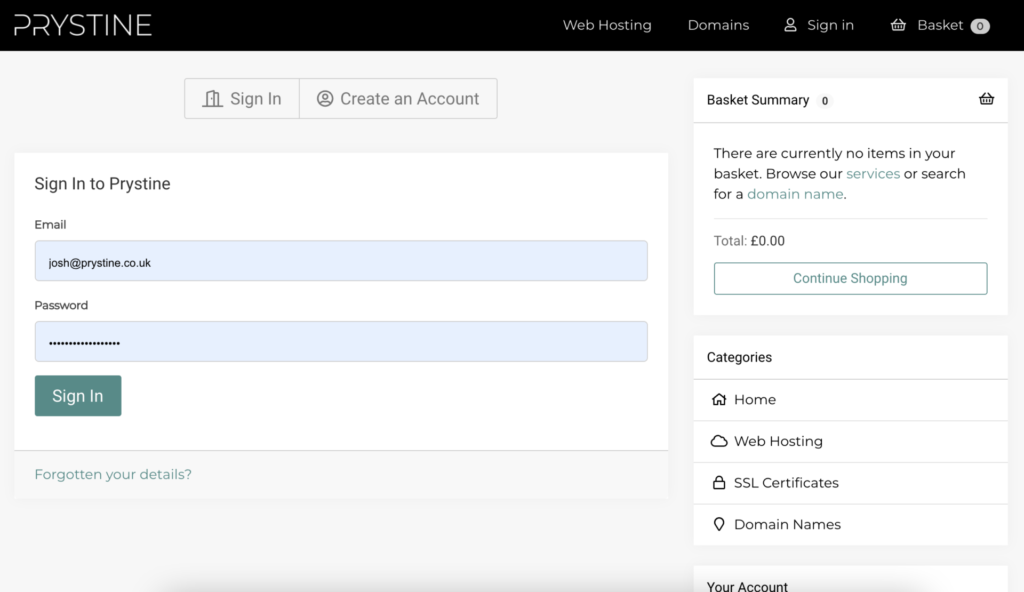Click the basket icon in top navigation
The height and width of the screenshot is (592, 1024).
pyautogui.click(x=898, y=25)
